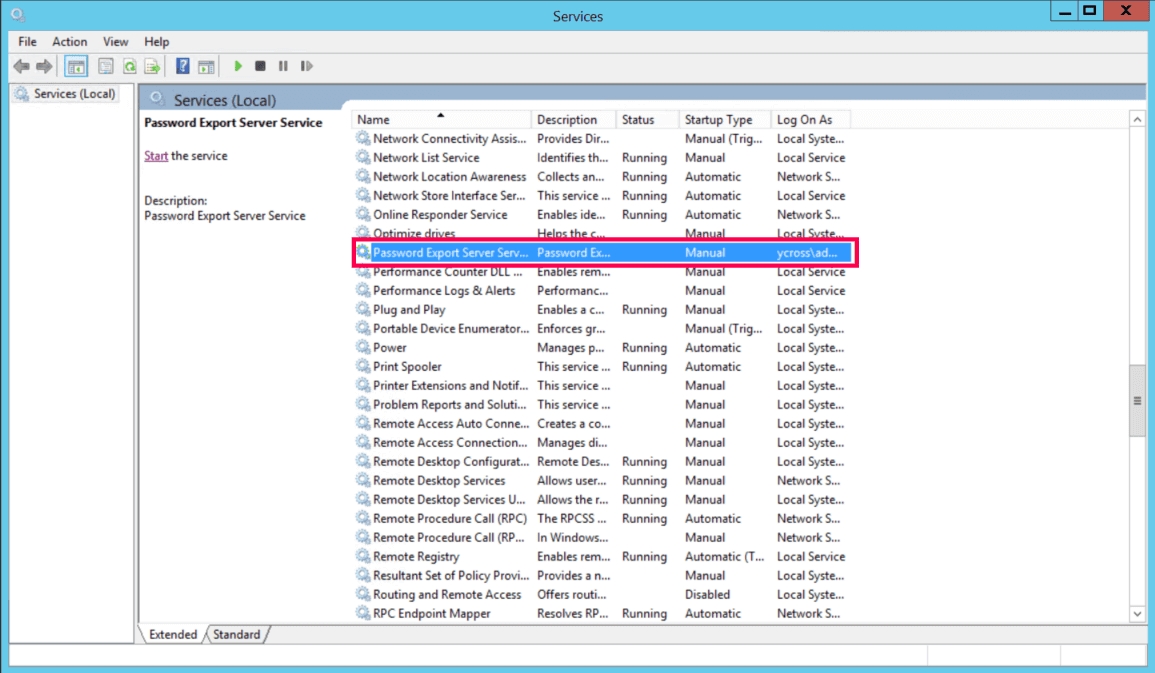Restart the service with the restart icon
The width and height of the screenshot is (1155, 673).
pos(307,66)
